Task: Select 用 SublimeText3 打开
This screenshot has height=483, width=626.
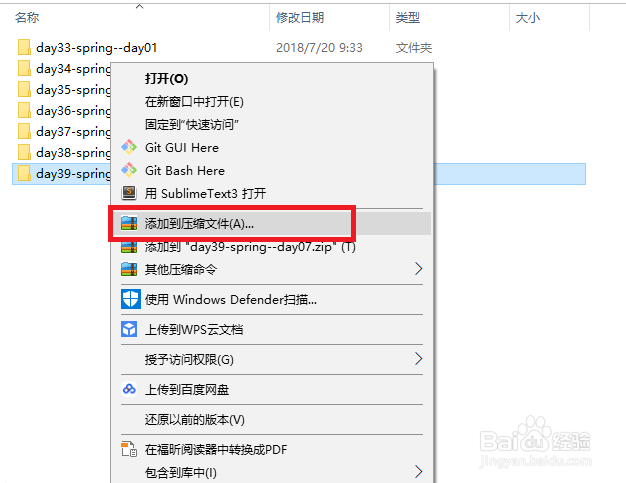Action: click(205, 194)
